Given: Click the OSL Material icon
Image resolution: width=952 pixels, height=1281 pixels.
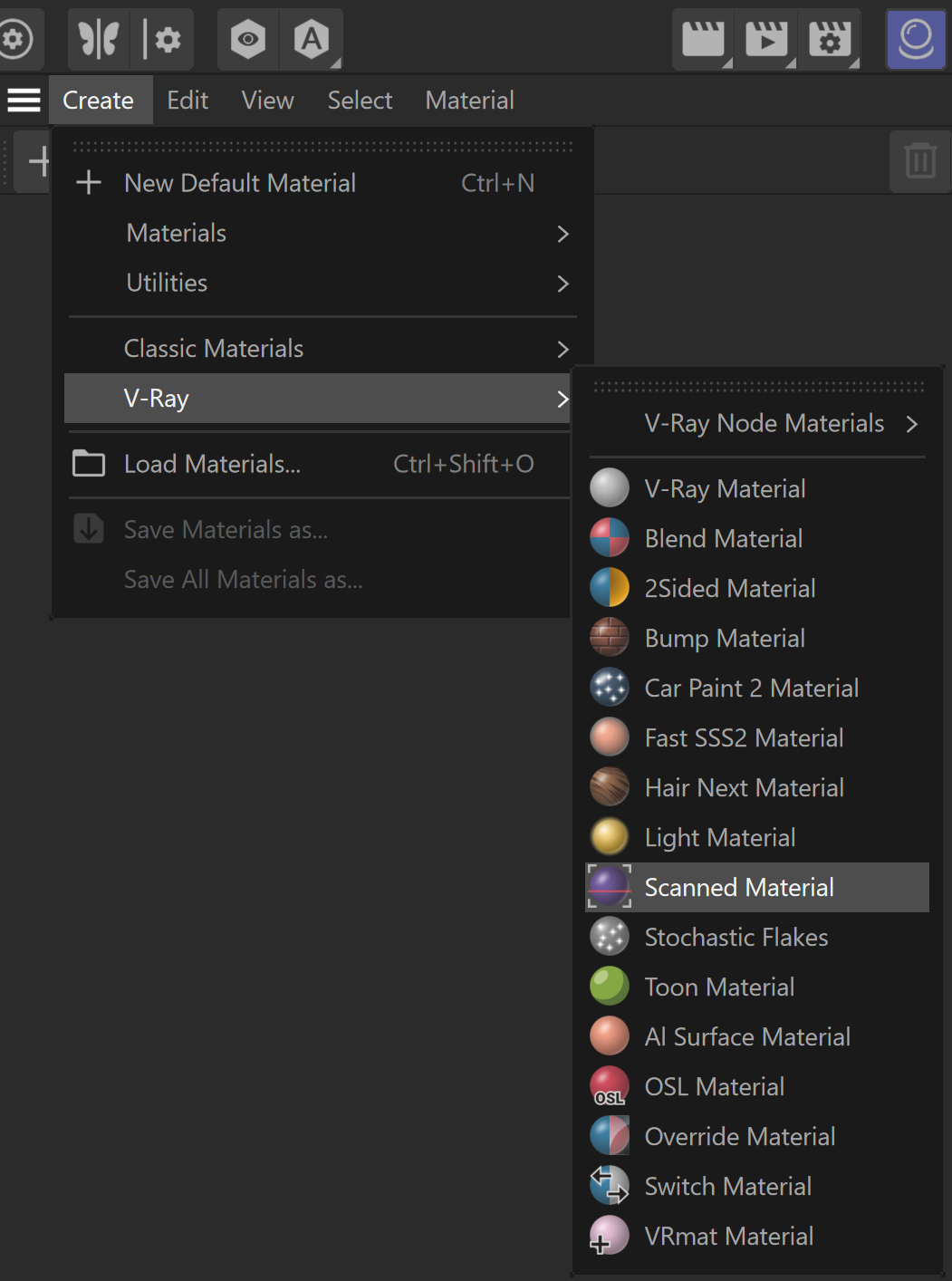Looking at the screenshot, I should [x=610, y=1086].
